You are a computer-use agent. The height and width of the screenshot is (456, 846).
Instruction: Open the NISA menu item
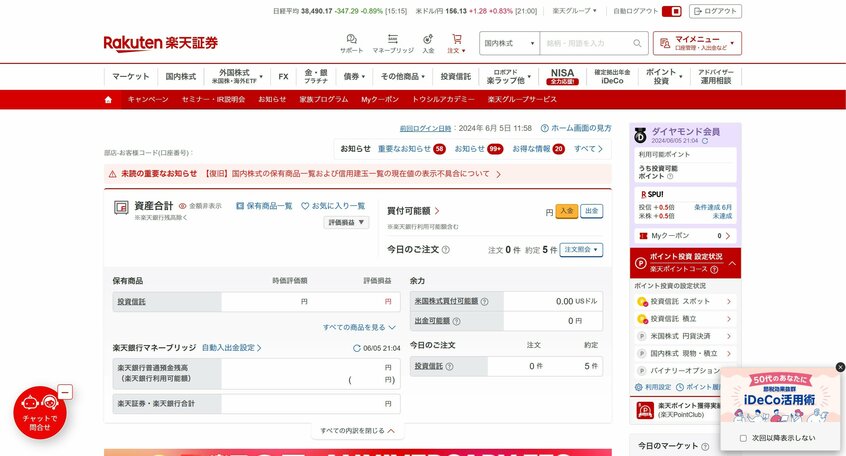point(562,77)
